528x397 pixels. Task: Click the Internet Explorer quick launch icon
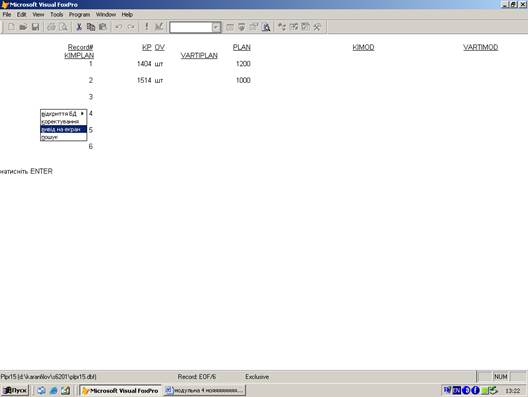click(54, 391)
